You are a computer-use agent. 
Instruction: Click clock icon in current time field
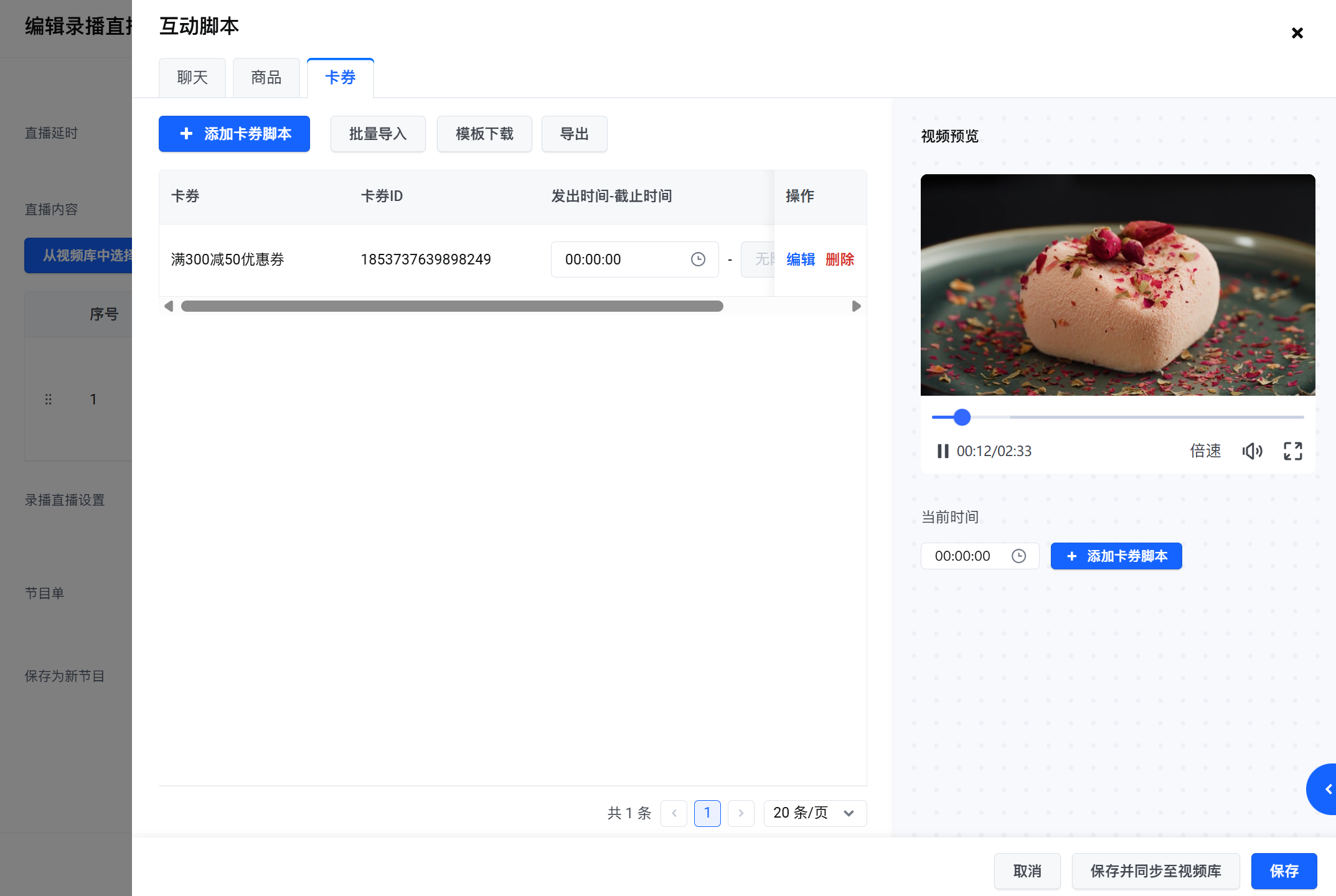pos(1018,556)
